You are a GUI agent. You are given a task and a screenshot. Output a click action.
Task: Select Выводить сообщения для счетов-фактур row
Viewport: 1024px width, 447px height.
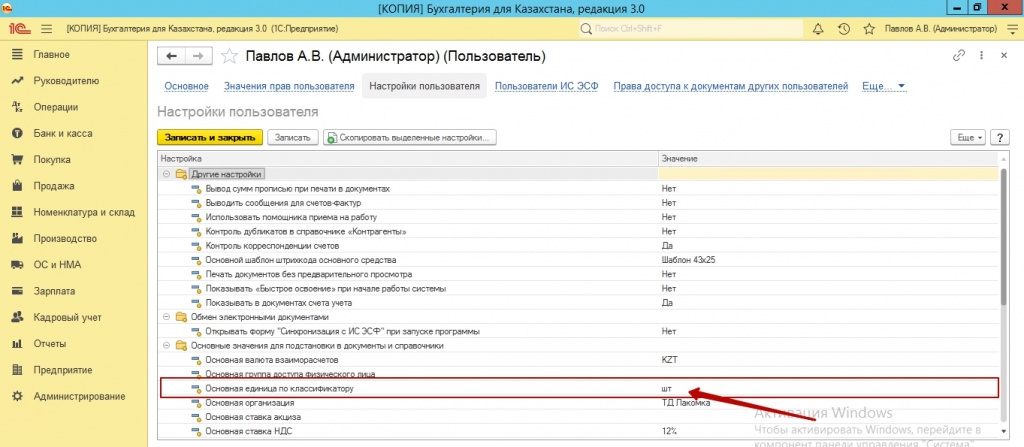tap(578, 203)
